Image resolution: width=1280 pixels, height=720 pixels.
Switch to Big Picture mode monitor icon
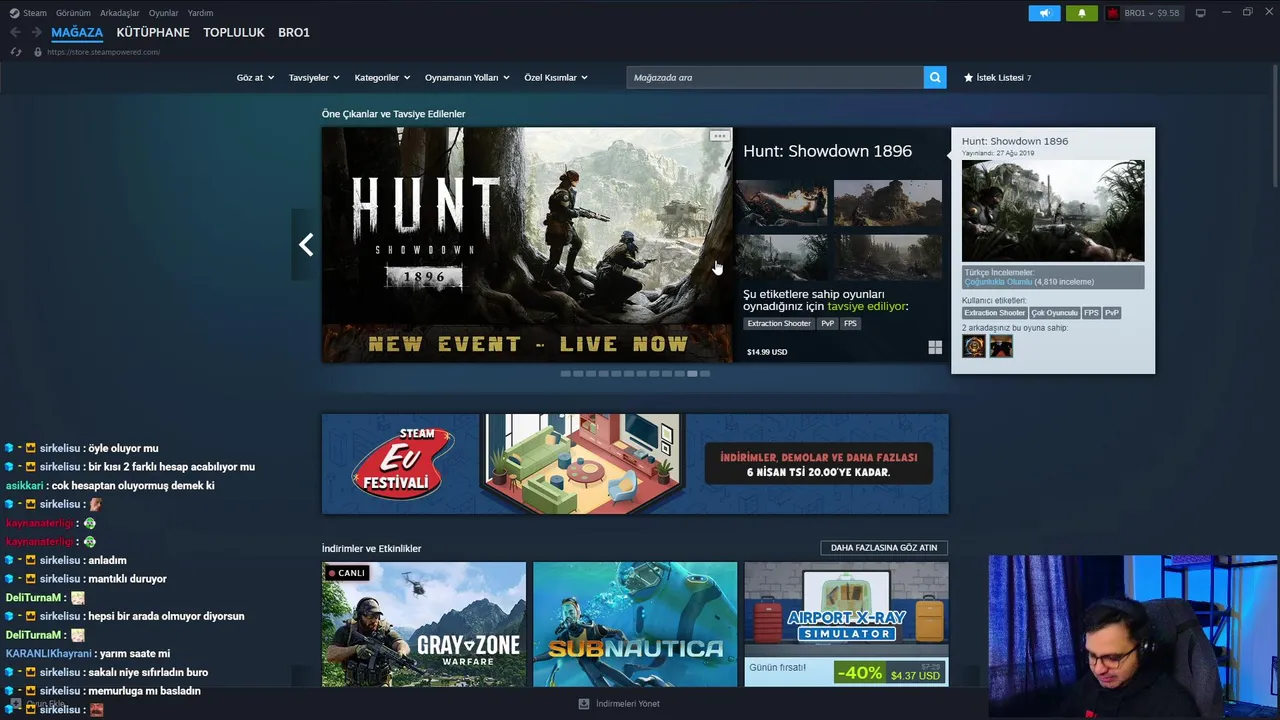(1201, 13)
